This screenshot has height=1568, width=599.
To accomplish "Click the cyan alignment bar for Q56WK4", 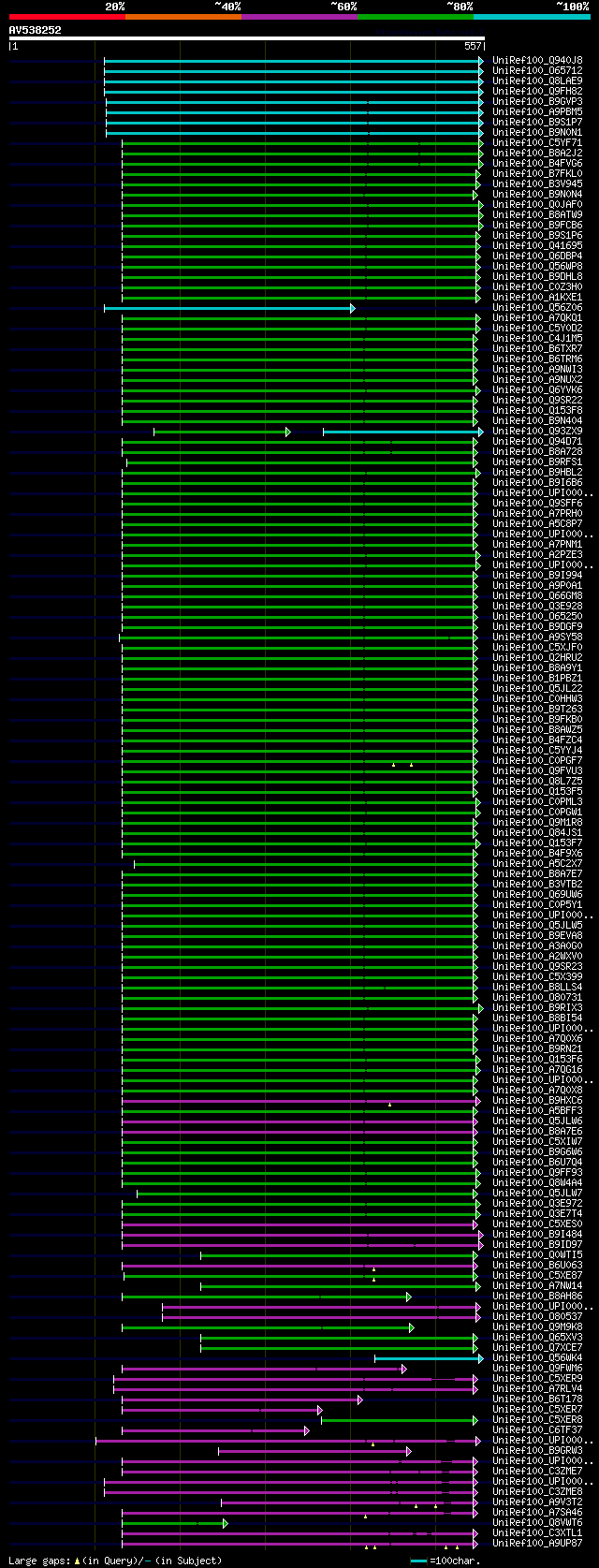I will (429, 1358).
